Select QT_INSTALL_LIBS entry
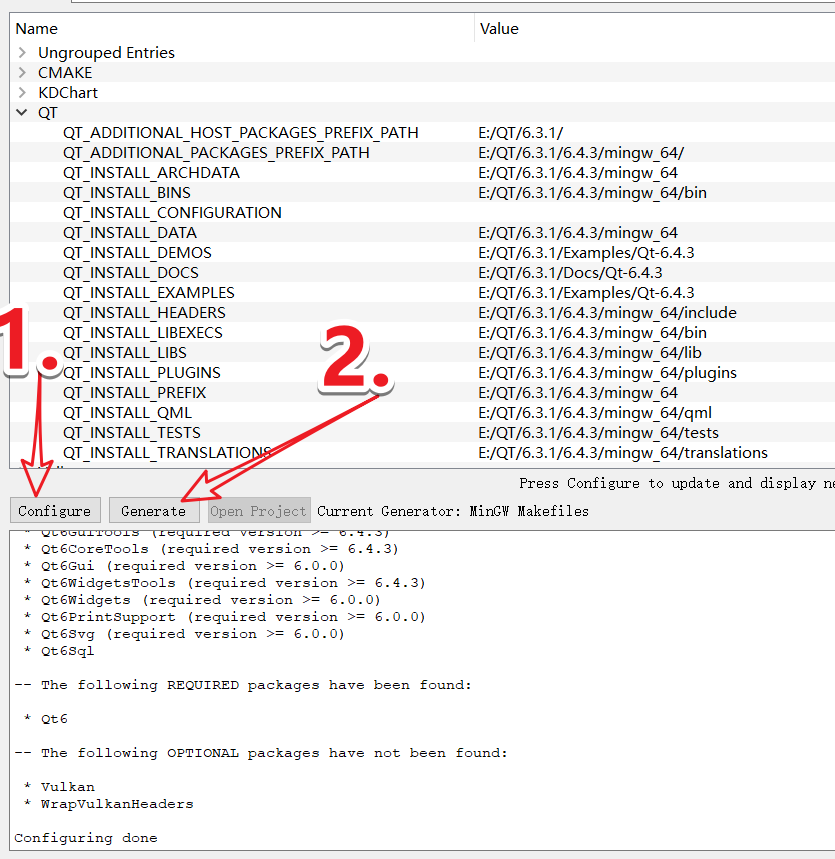The image size is (835, 859). pos(124,352)
